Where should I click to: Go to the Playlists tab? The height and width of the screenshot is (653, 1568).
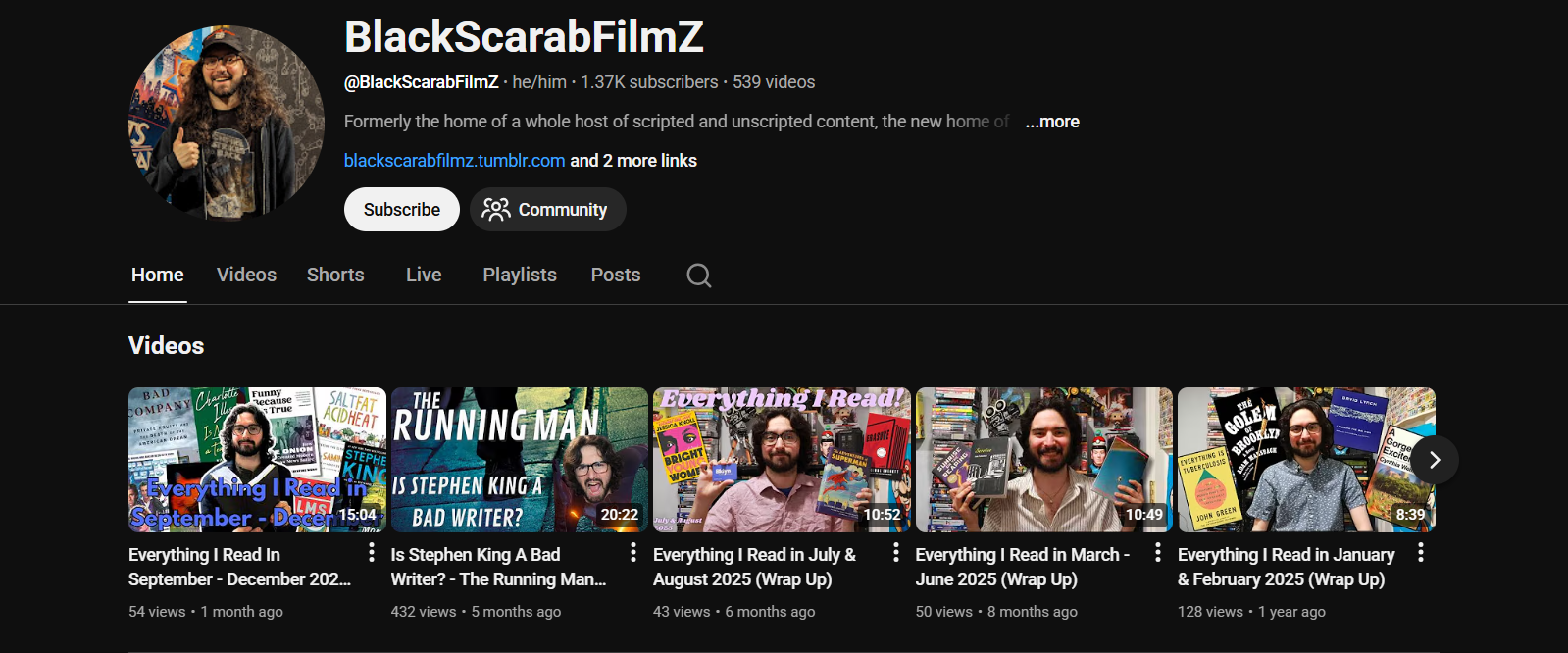520,275
